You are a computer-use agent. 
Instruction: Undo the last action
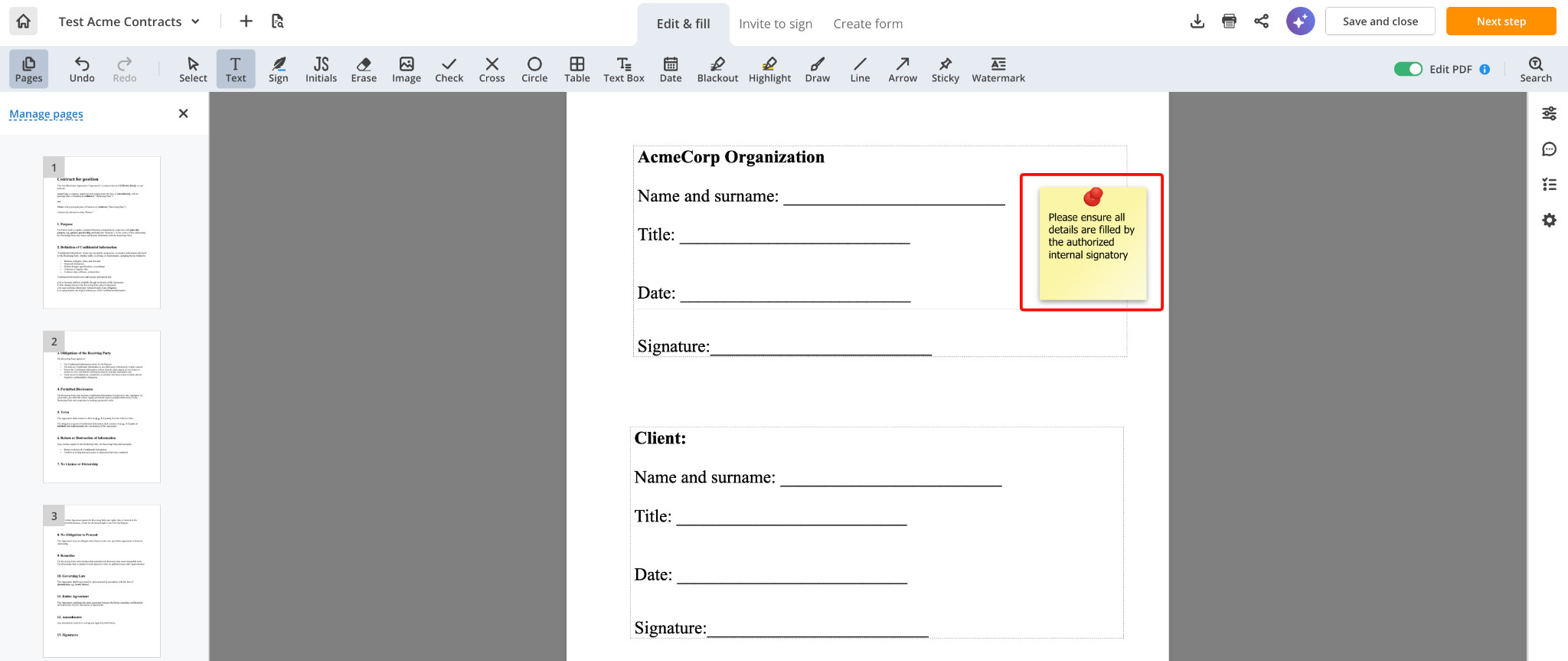[82, 69]
